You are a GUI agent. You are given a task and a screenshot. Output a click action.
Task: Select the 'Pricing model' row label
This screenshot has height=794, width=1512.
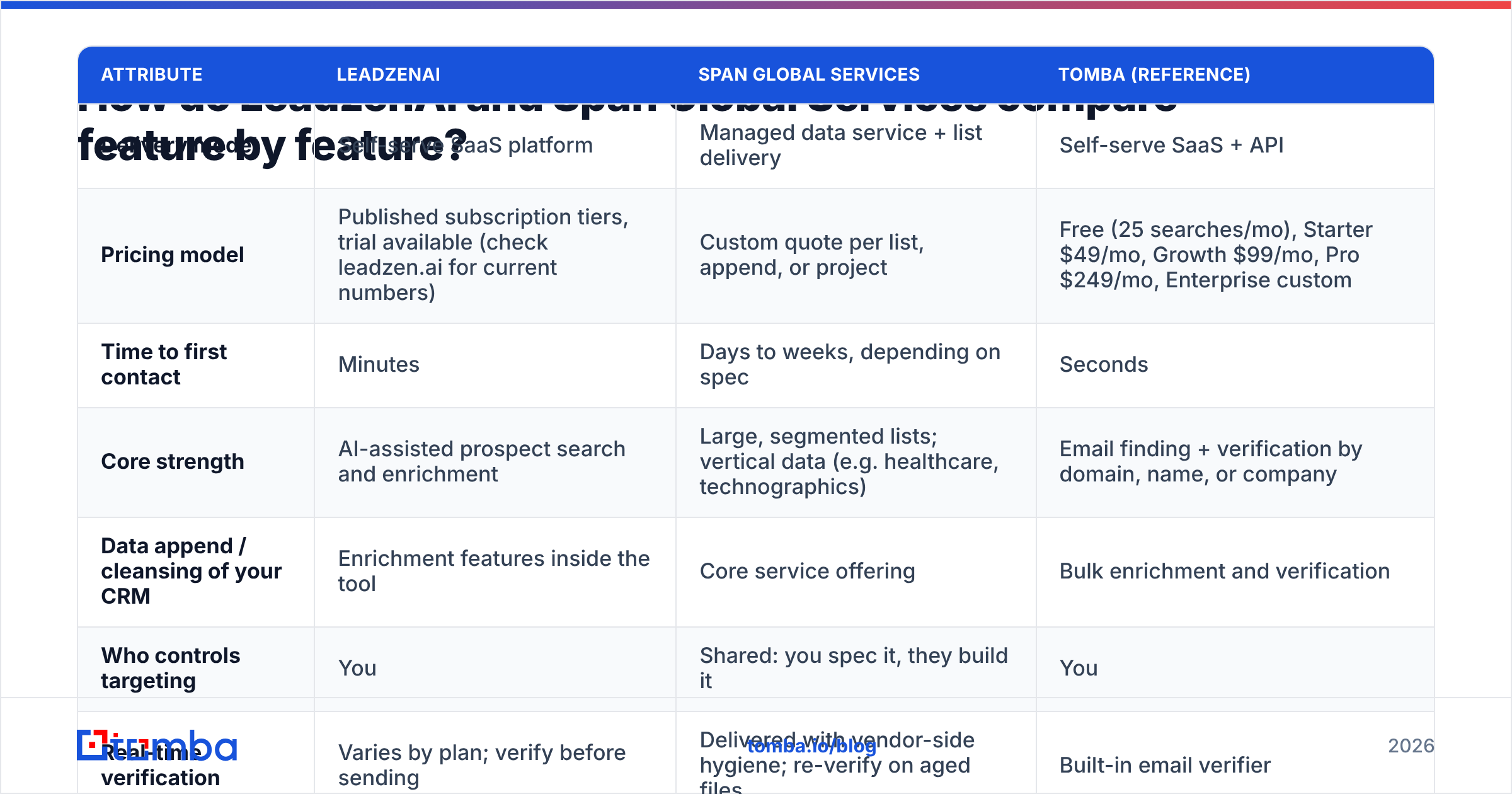coord(172,255)
